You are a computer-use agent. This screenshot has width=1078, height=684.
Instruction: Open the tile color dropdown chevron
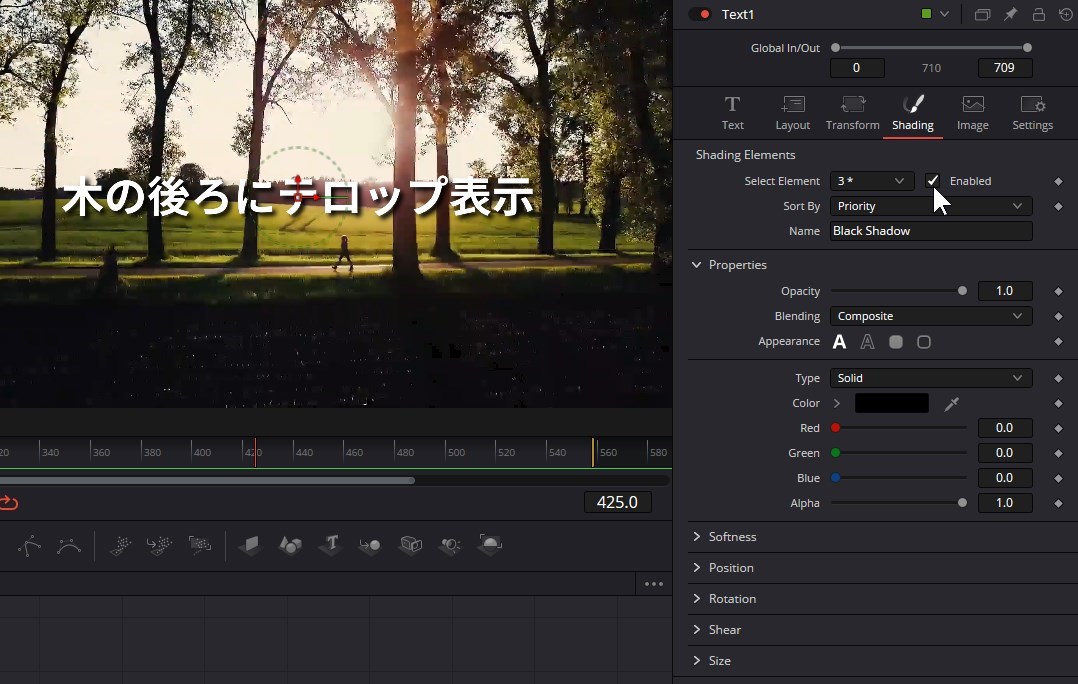point(945,14)
